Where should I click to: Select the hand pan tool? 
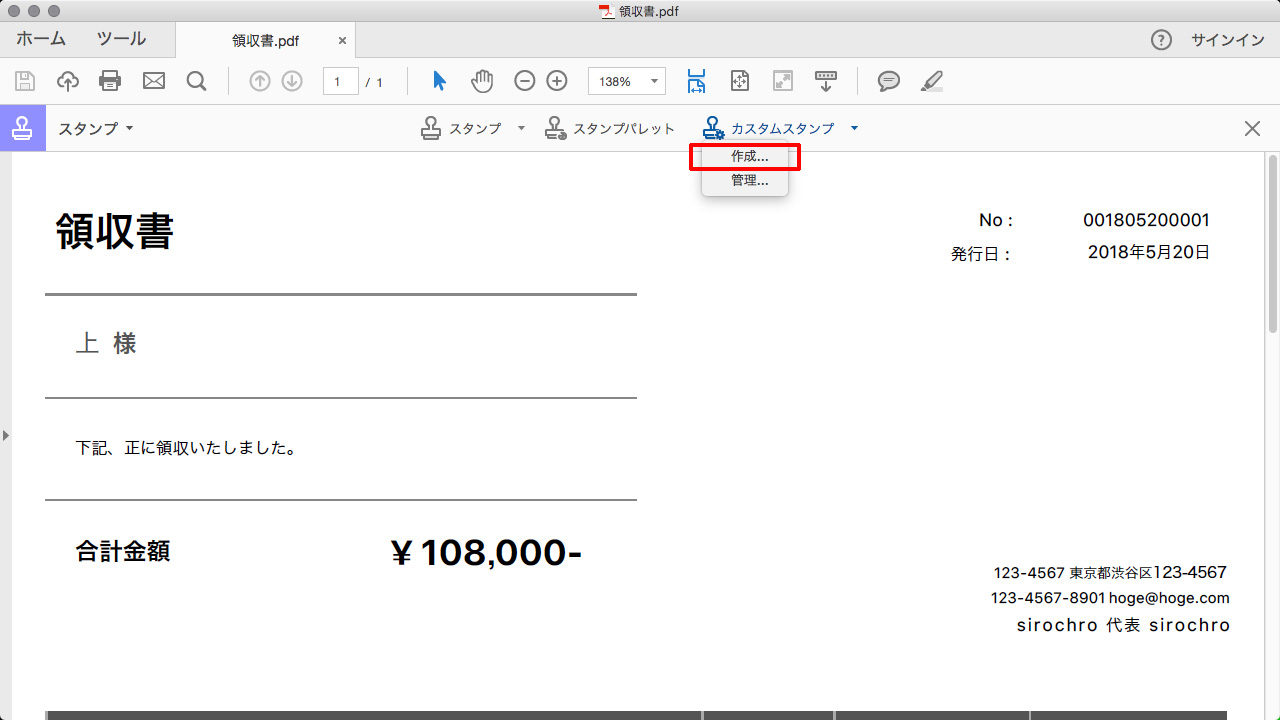point(482,81)
